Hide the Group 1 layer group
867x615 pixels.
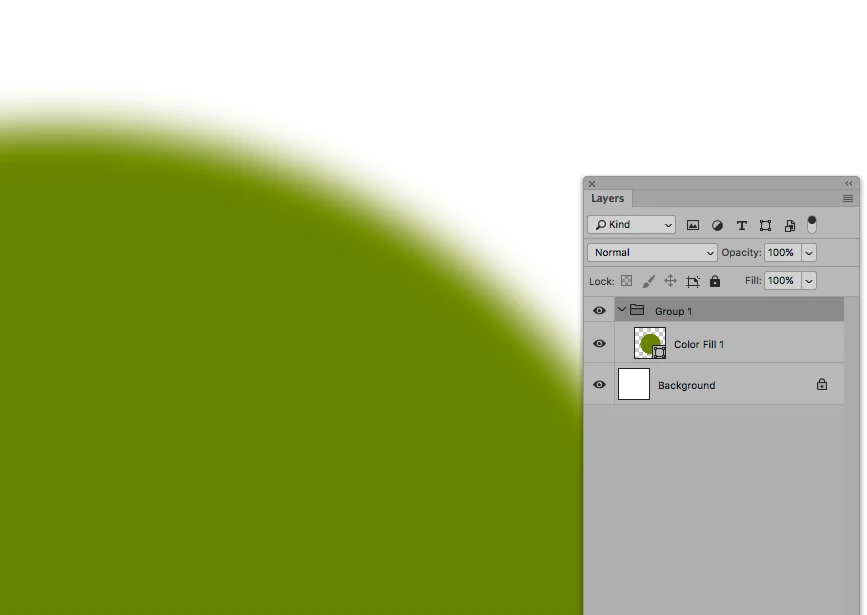[x=599, y=311]
